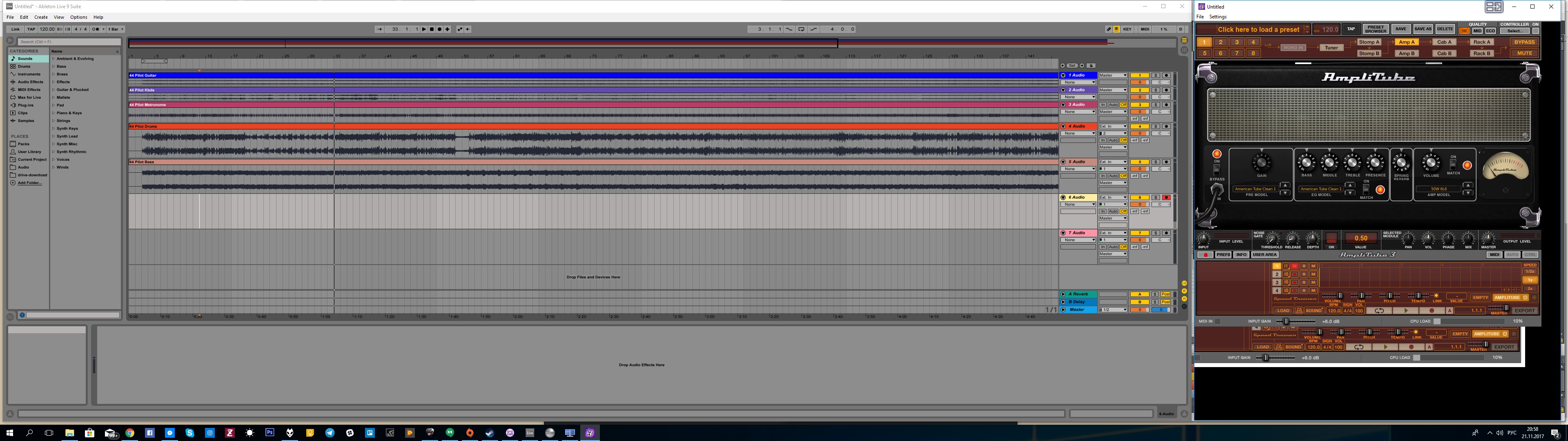Toggle Follow button in Ableton transport
Image resolution: width=1568 pixels, height=441 pixels.
(x=379, y=29)
